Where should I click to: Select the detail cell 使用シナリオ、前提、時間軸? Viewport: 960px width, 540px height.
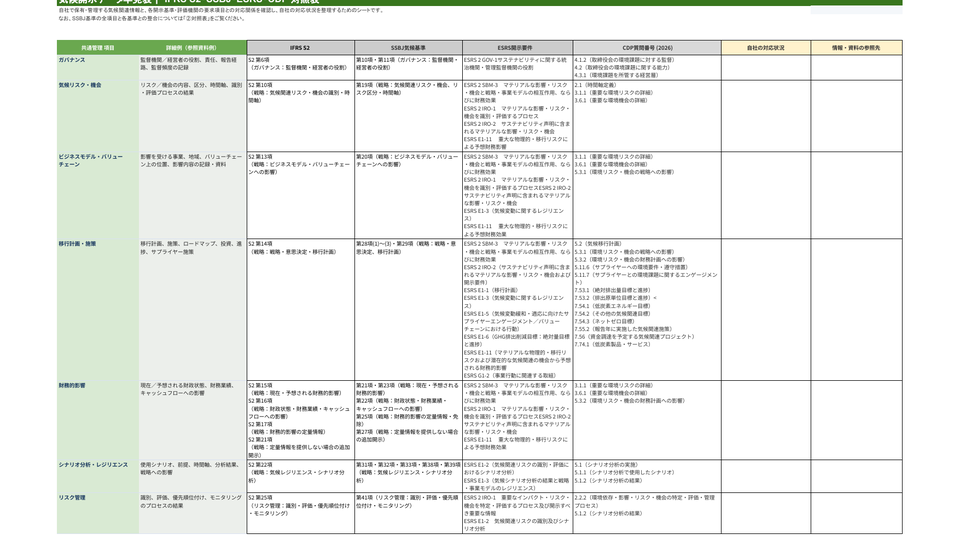pyautogui.click(x=192, y=476)
